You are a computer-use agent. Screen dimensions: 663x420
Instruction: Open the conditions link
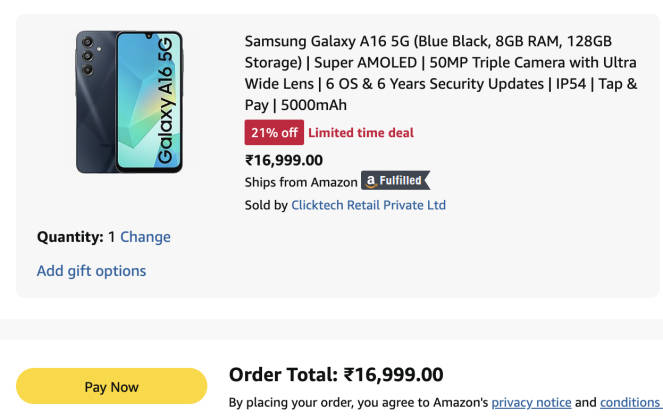(630, 402)
